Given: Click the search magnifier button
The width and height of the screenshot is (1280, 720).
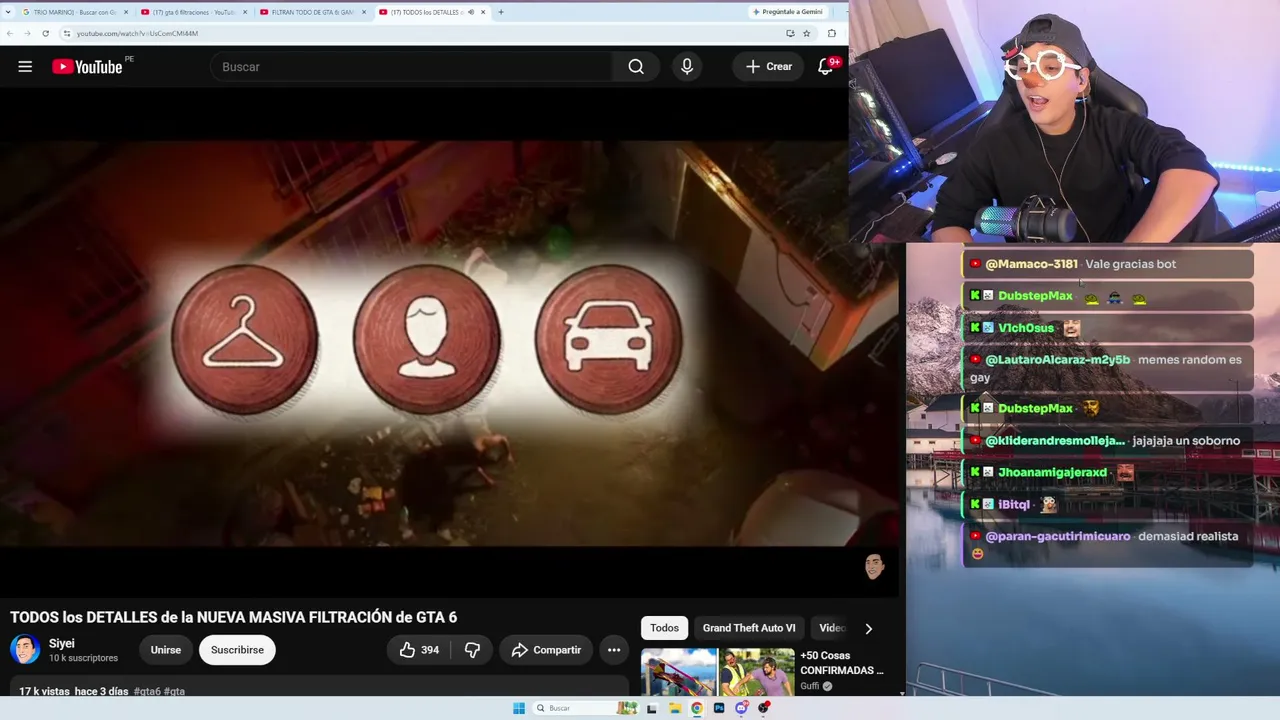Looking at the screenshot, I should (x=636, y=67).
